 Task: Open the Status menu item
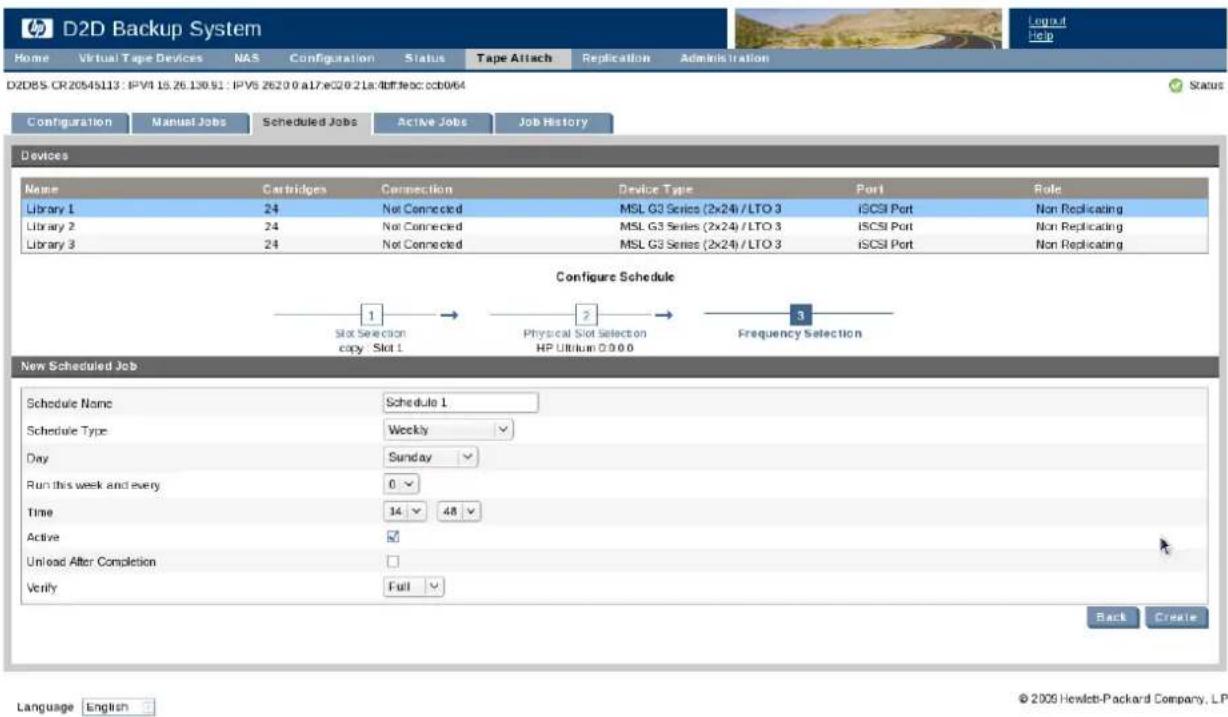coord(425,60)
